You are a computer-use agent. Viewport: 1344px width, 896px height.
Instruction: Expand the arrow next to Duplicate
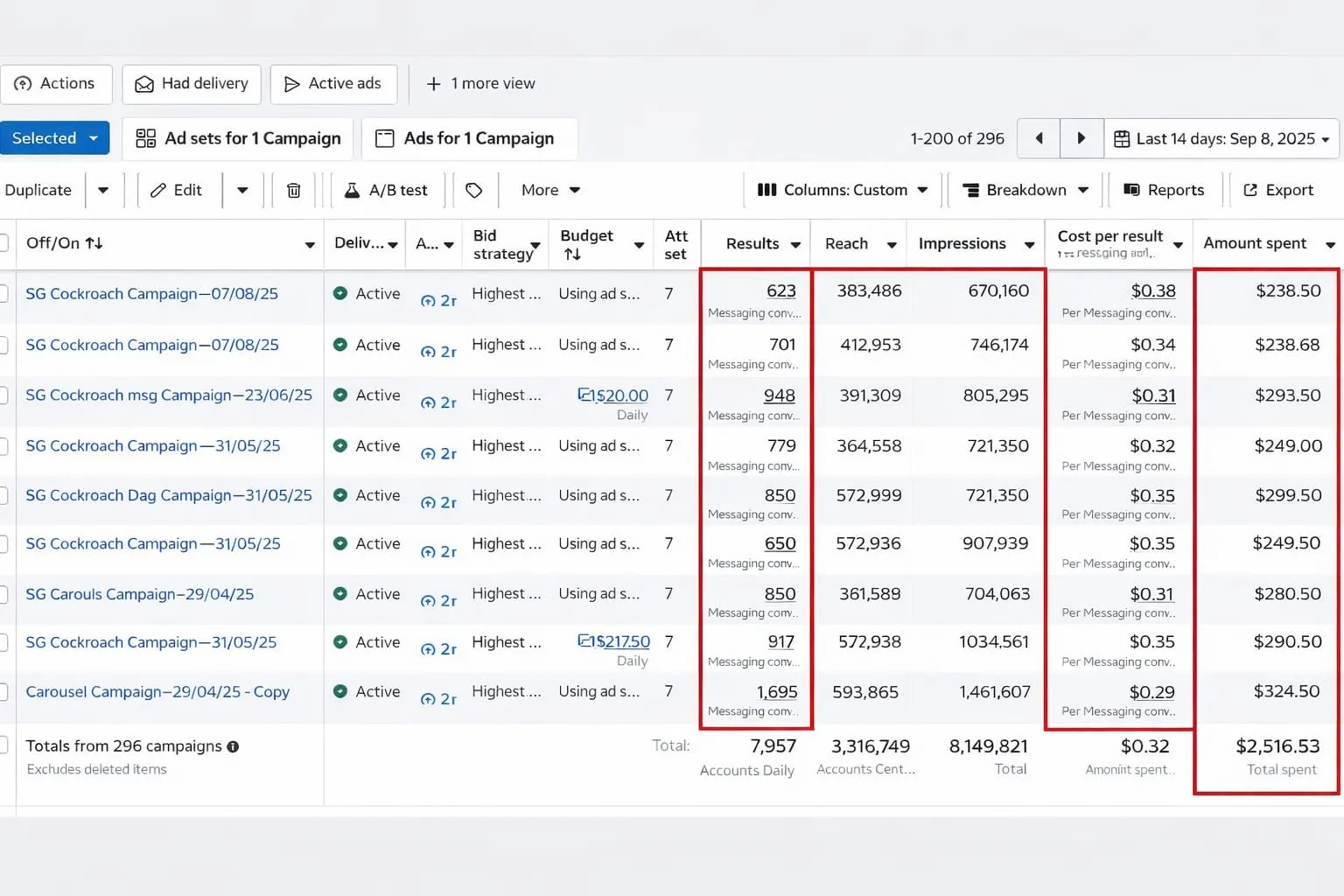[103, 190]
